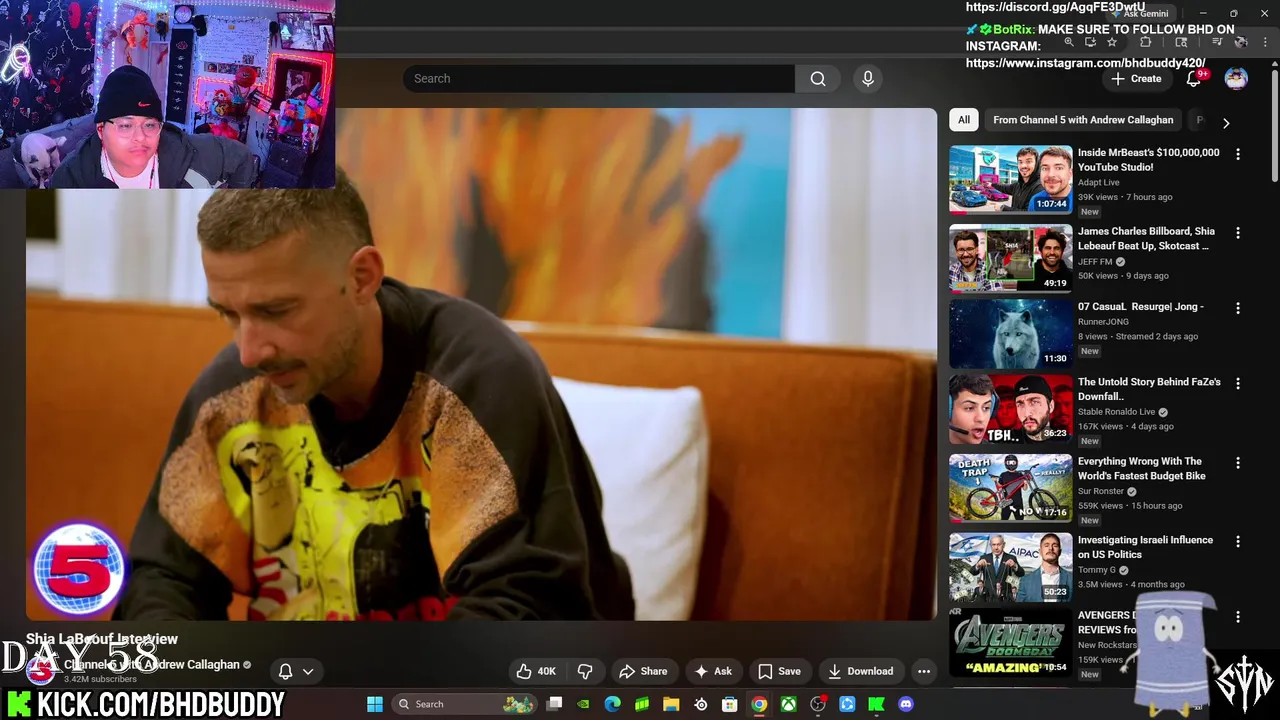Open options menu for 07 Casual Resurge video
Screen dimensions: 1280x720
(1238, 308)
